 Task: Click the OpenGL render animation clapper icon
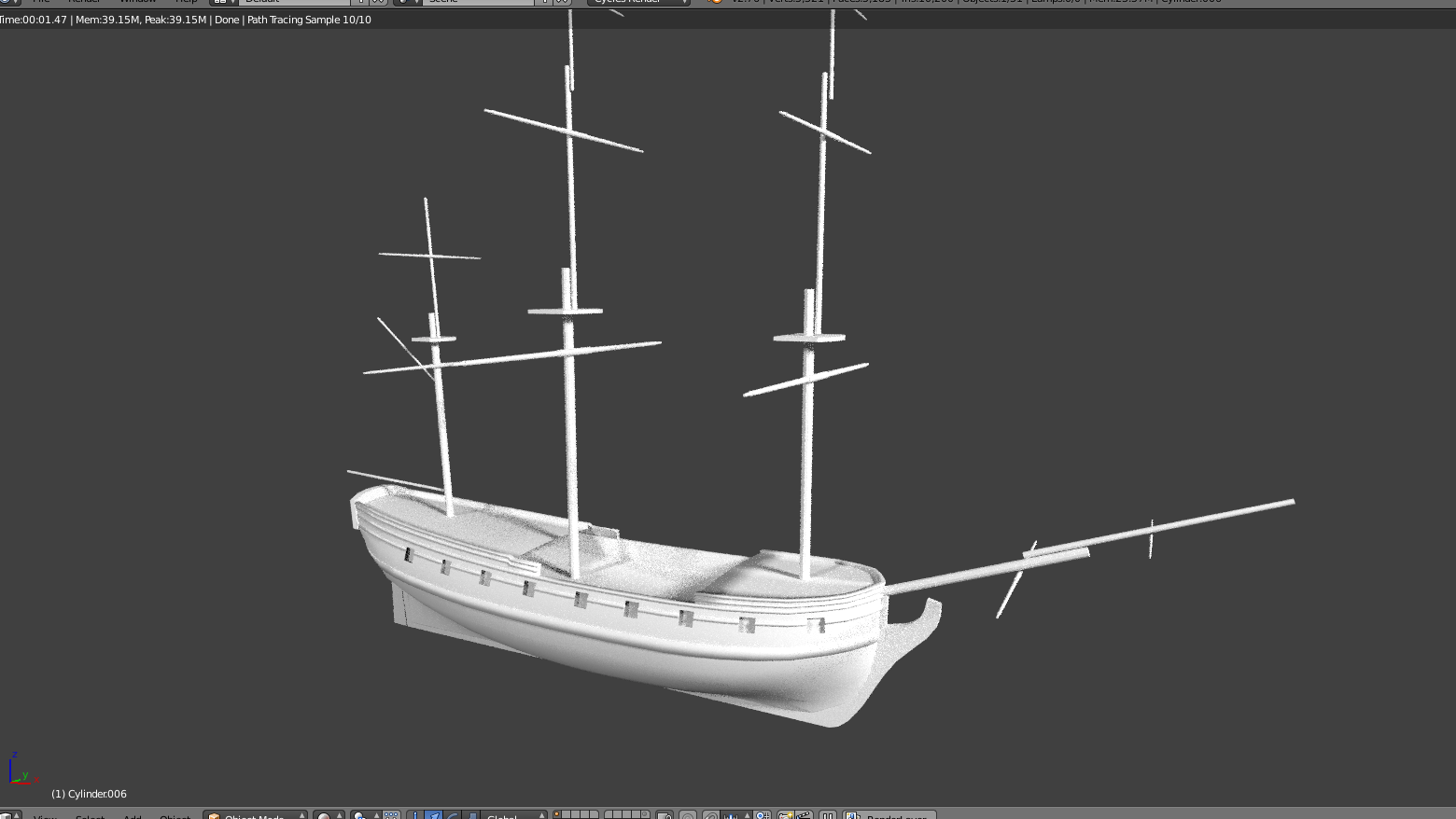pyautogui.click(x=803, y=815)
